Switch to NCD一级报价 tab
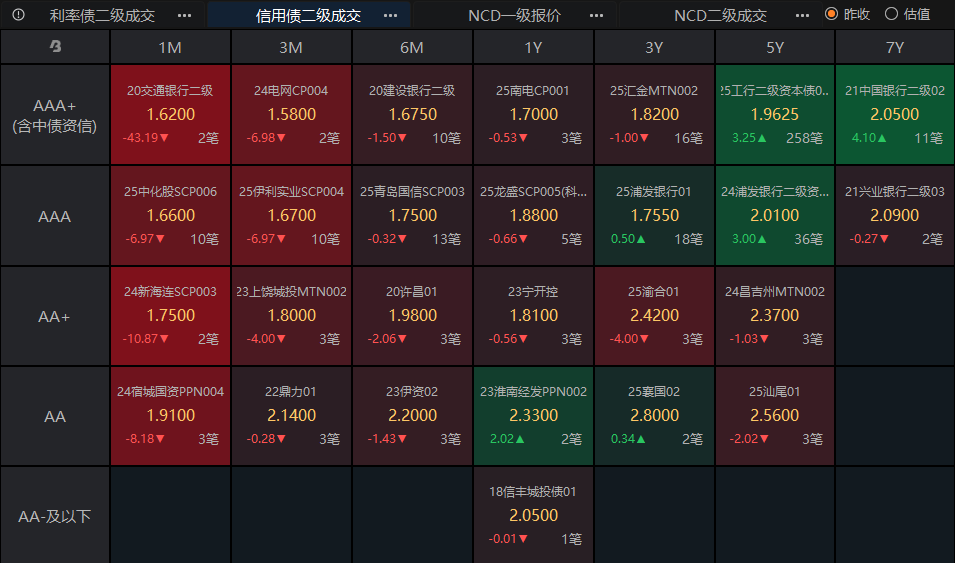This screenshot has height=563, width=955. (x=515, y=15)
